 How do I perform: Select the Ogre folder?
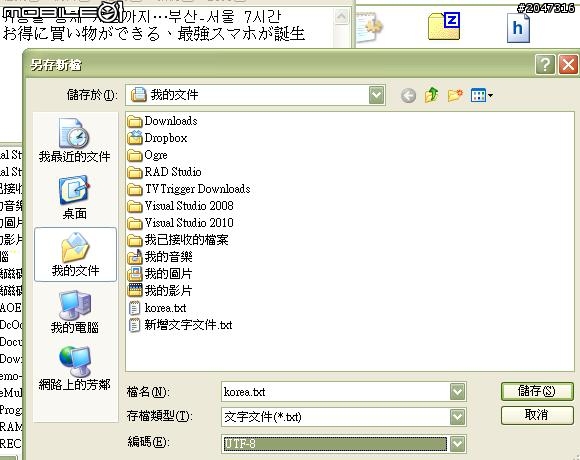147,155
